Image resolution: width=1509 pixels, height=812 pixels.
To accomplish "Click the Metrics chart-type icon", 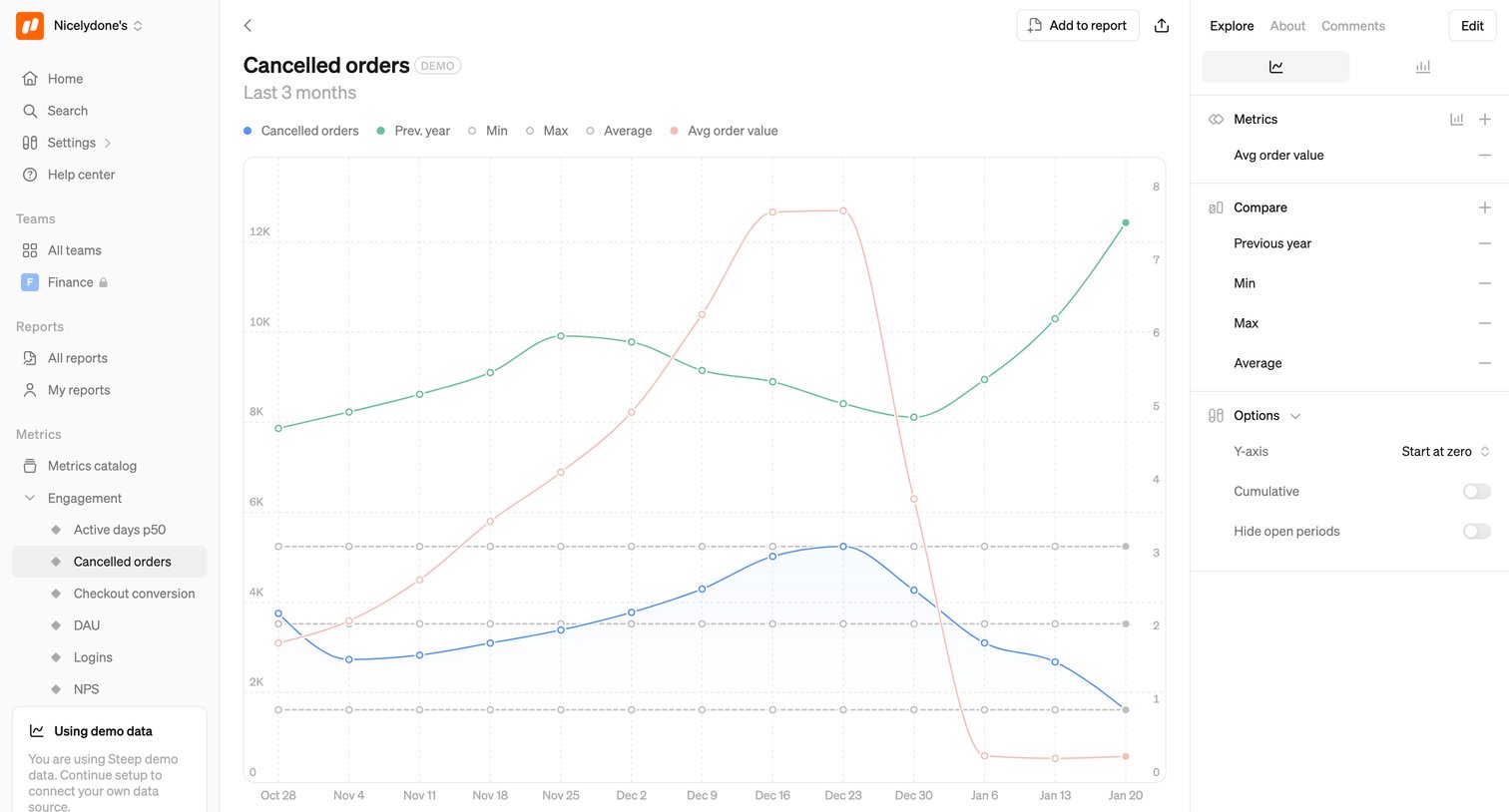I will click(1457, 120).
